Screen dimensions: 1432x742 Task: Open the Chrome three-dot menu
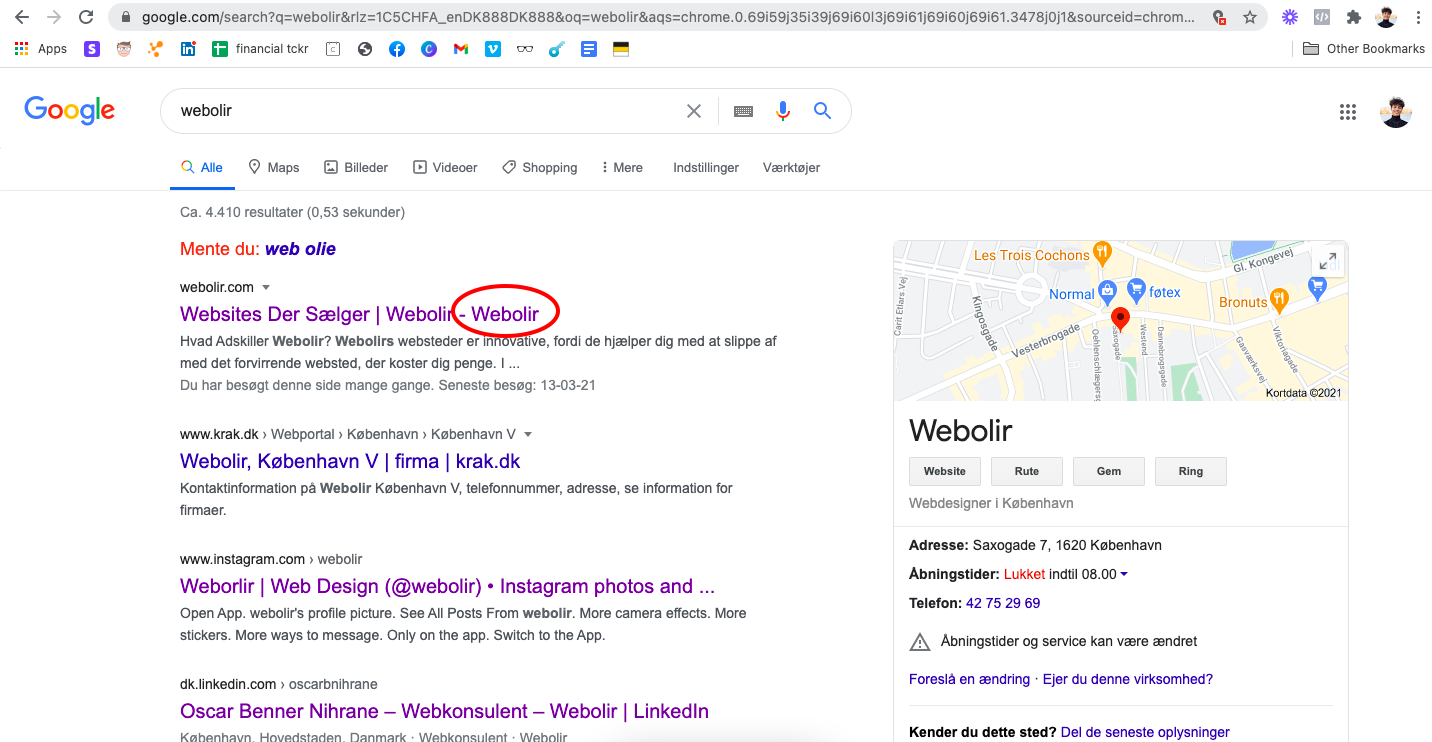click(x=1418, y=17)
